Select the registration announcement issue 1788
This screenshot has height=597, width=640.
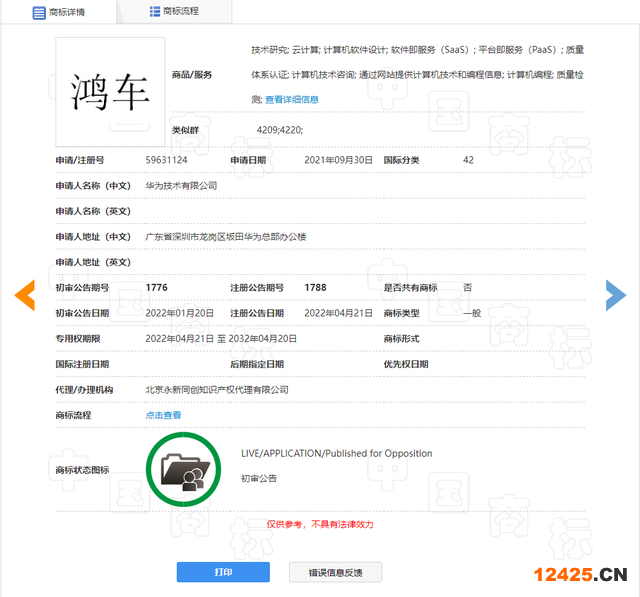point(315,288)
